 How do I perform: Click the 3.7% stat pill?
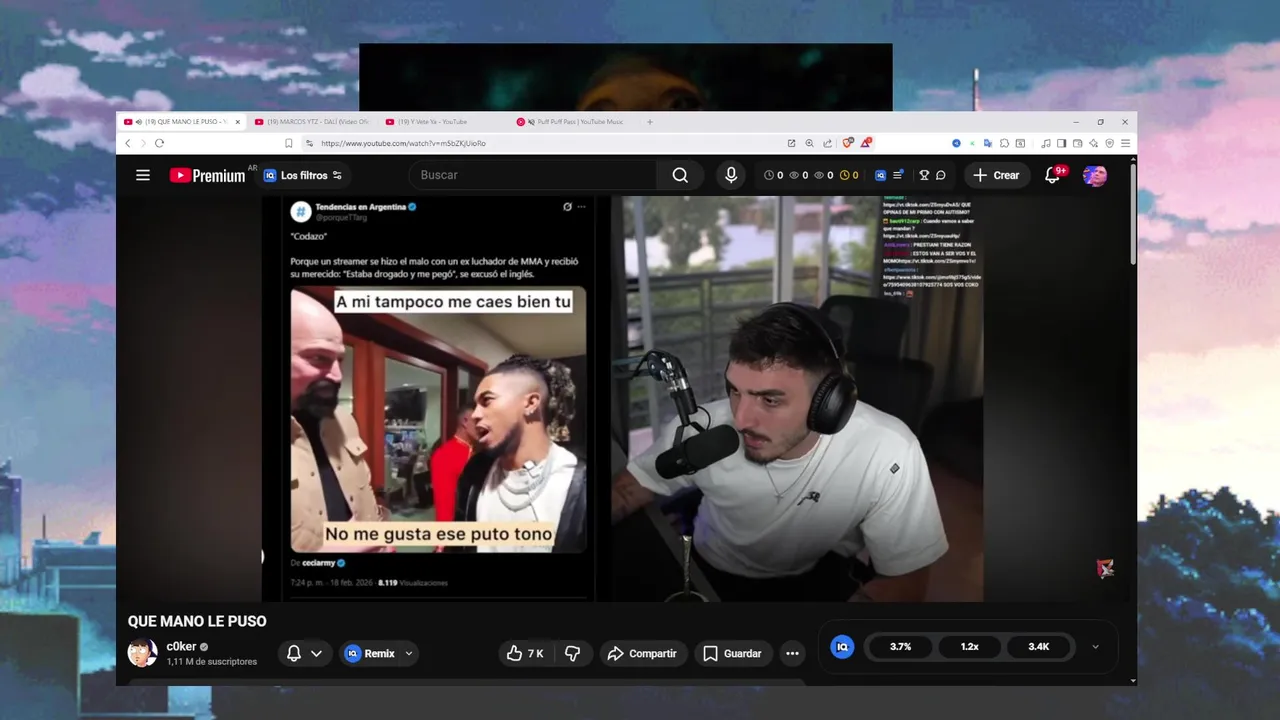[x=900, y=647]
